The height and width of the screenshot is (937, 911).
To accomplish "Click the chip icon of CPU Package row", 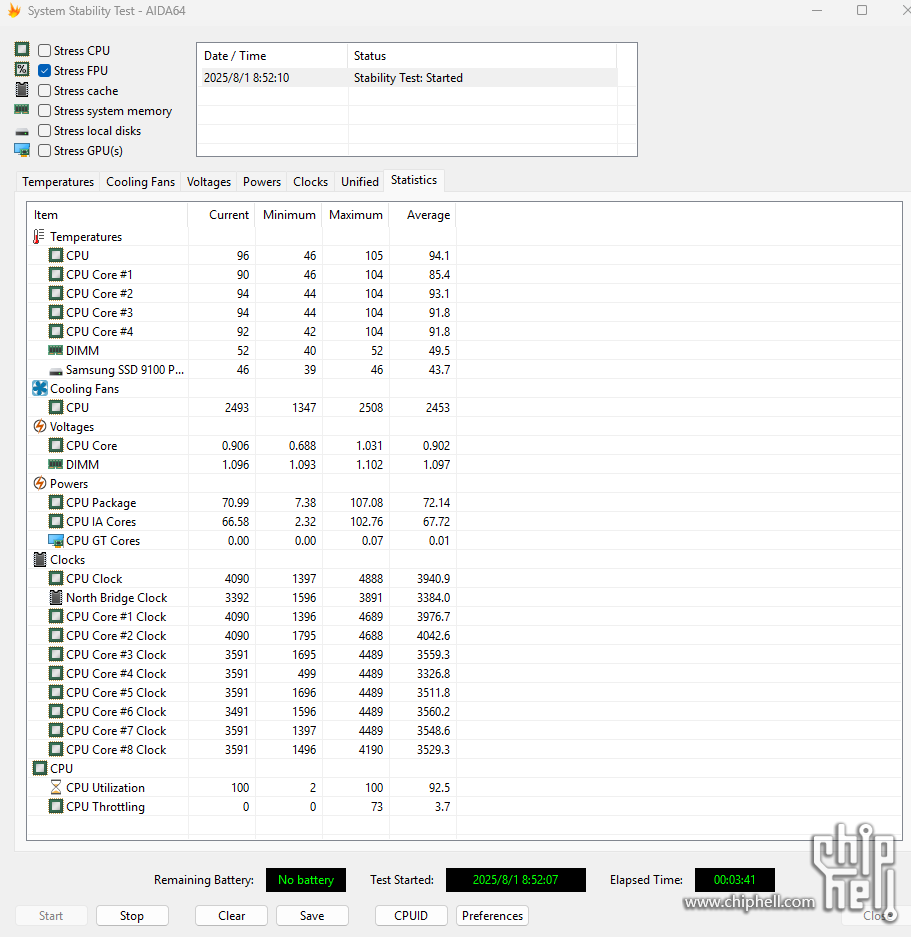I will 56,502.
